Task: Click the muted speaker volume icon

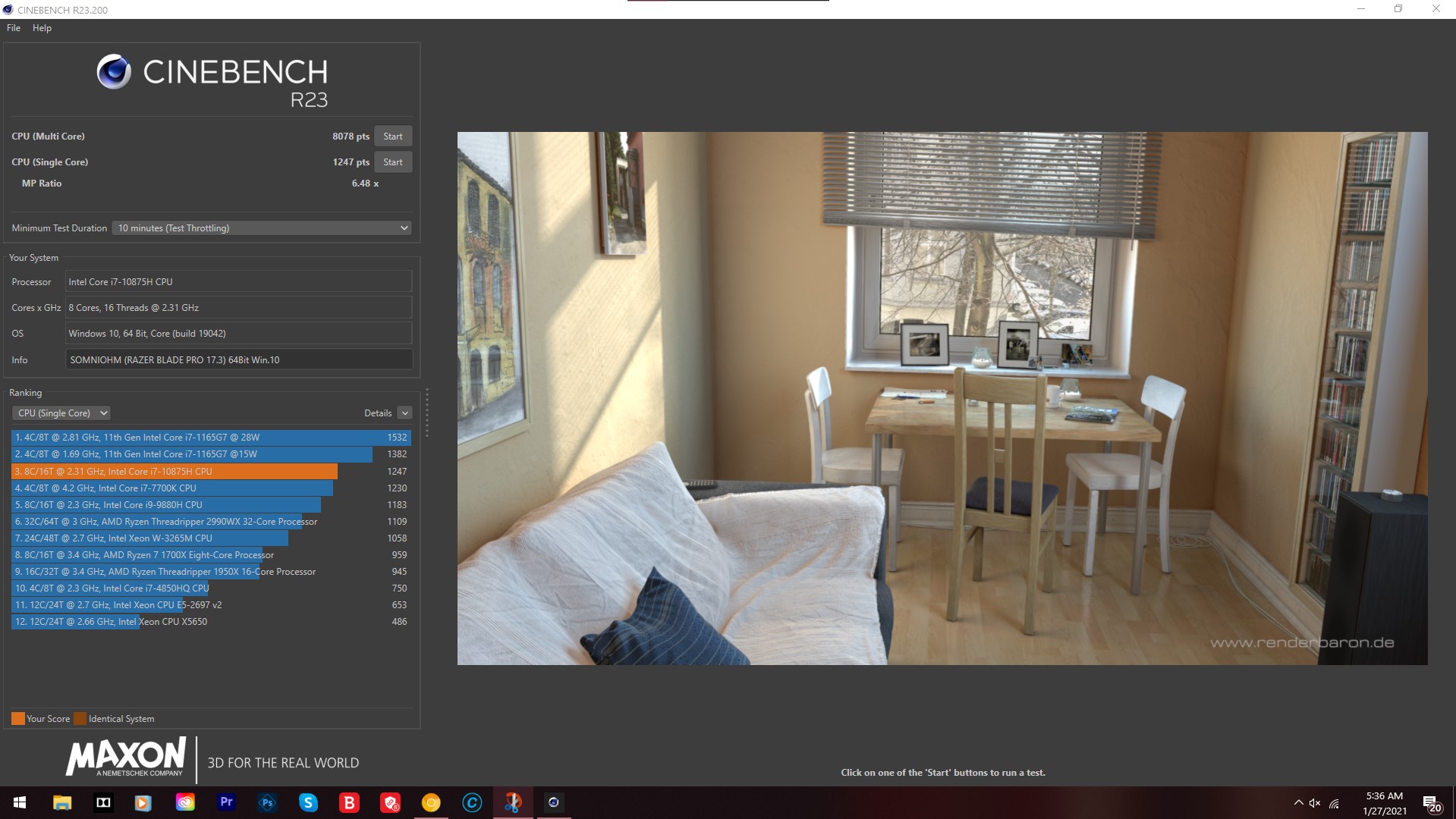Action: point(1316,803)
